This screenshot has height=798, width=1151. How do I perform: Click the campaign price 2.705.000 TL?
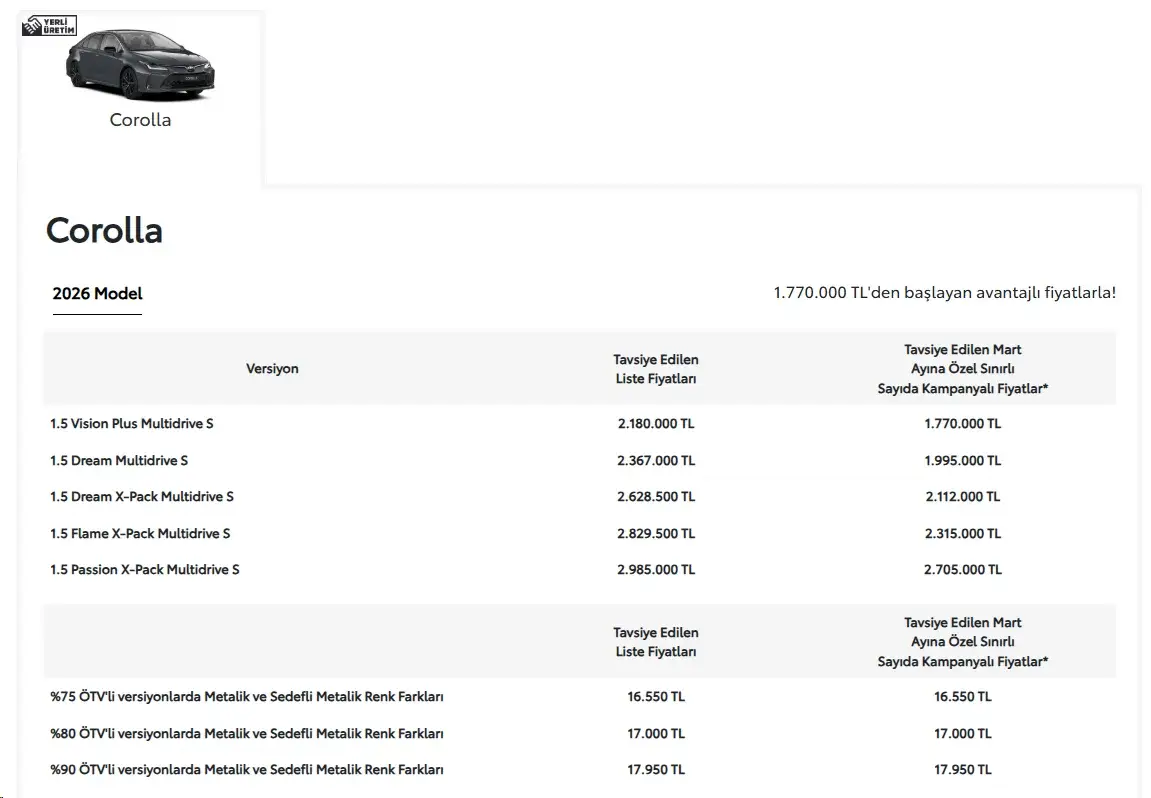tap(962, 570)
